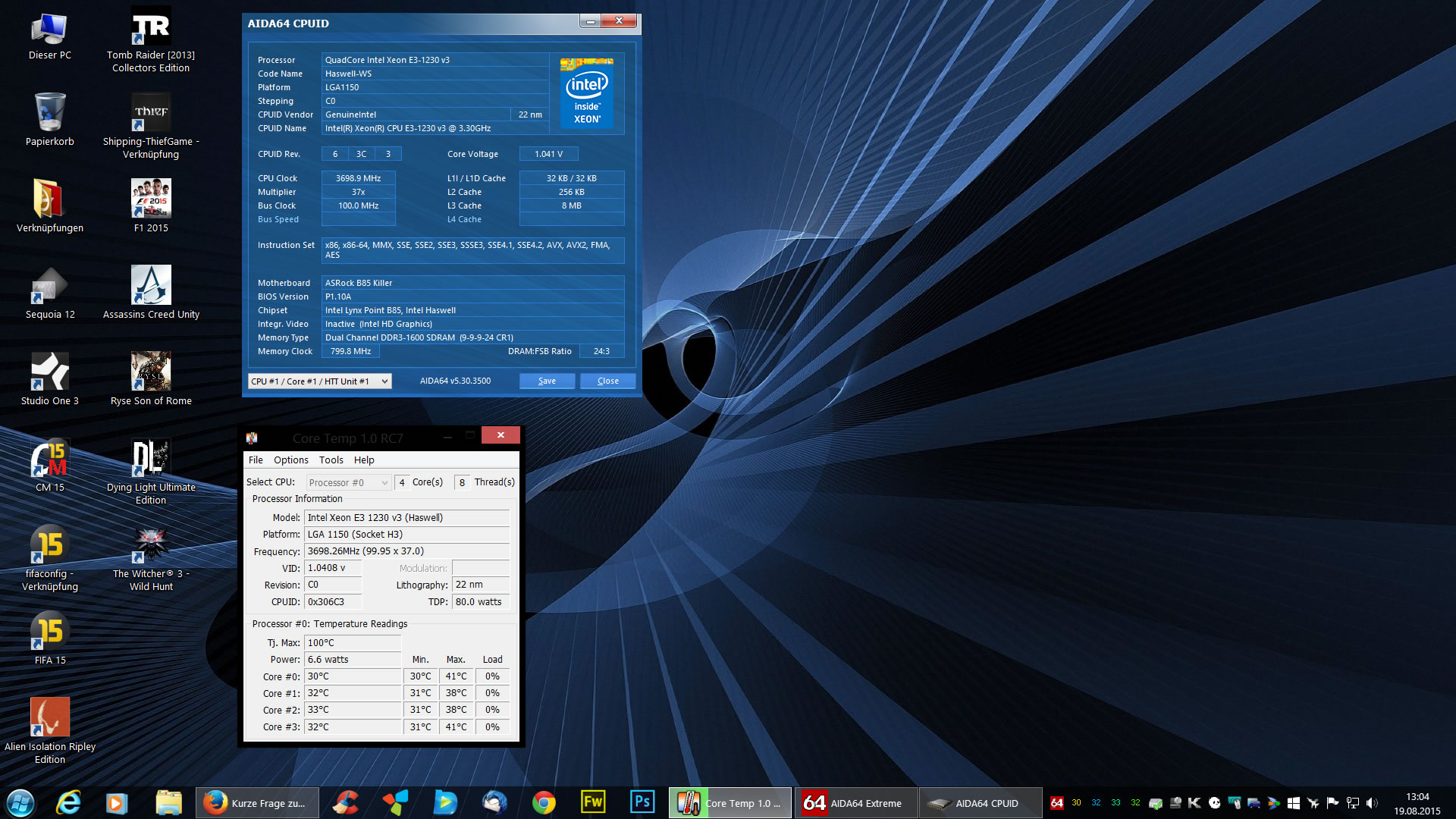Open the Tools menu in Core Temp
1456x819 pixels.
tap(331, 460)
